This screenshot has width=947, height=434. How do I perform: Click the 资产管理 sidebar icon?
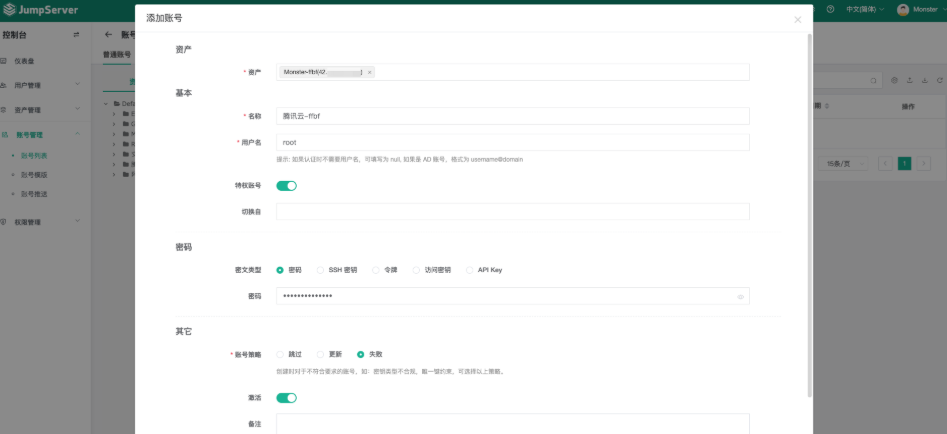(4, 110)
